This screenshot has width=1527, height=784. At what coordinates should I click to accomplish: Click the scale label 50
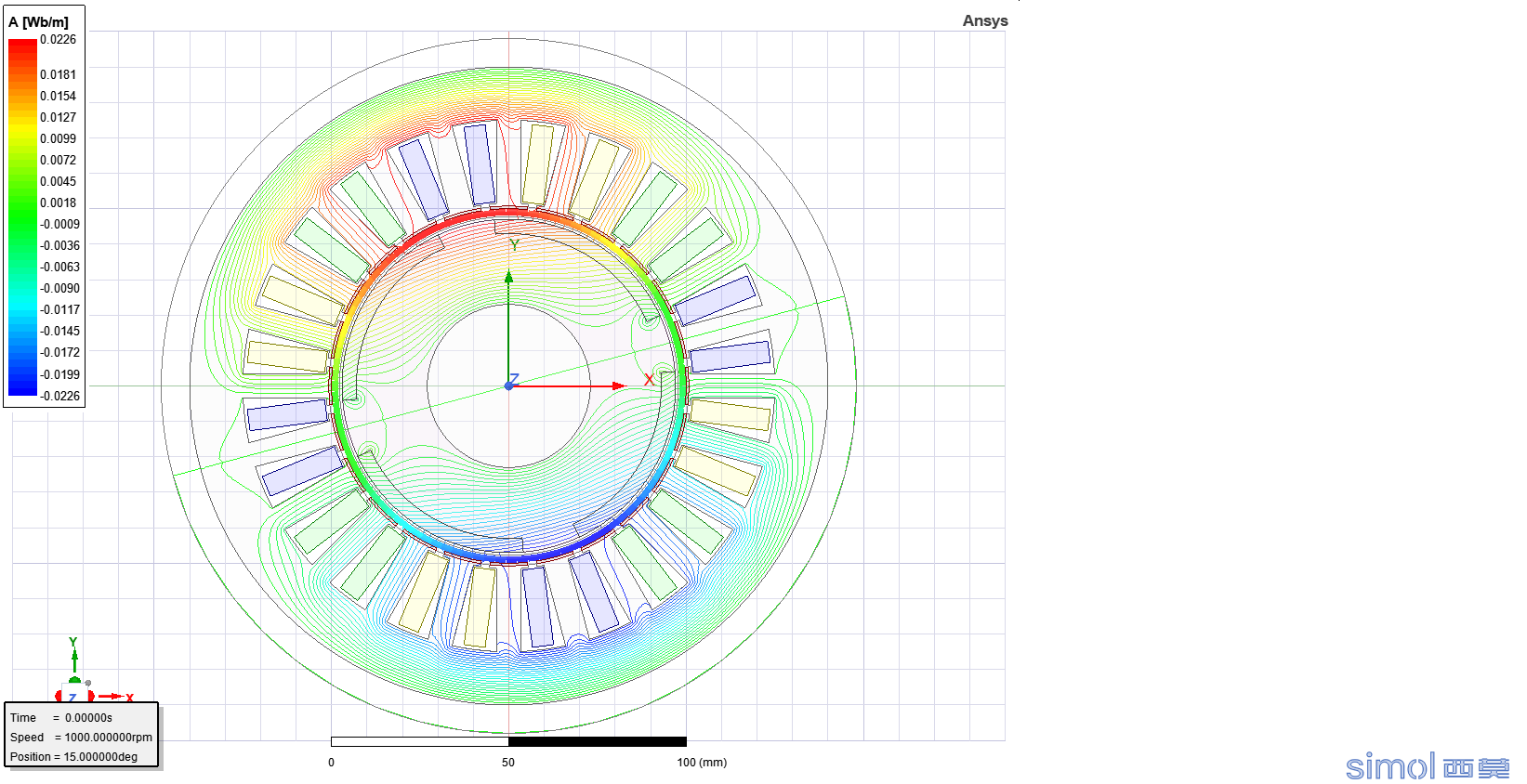click(x=508, y=763)
